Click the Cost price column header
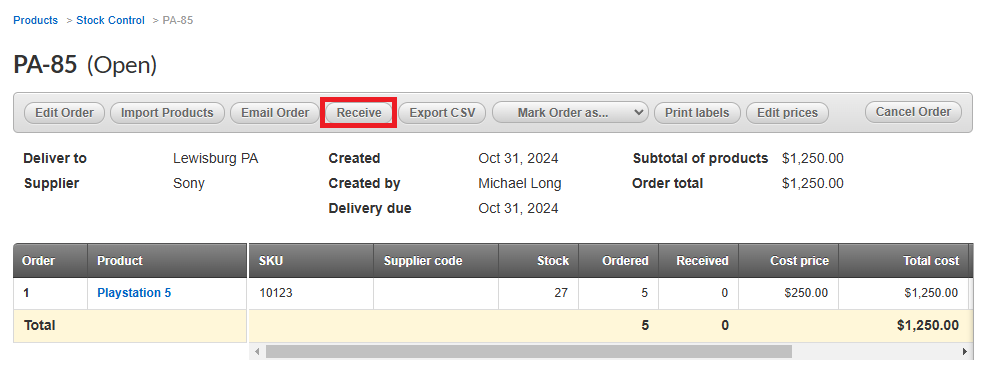 point(788,260)
